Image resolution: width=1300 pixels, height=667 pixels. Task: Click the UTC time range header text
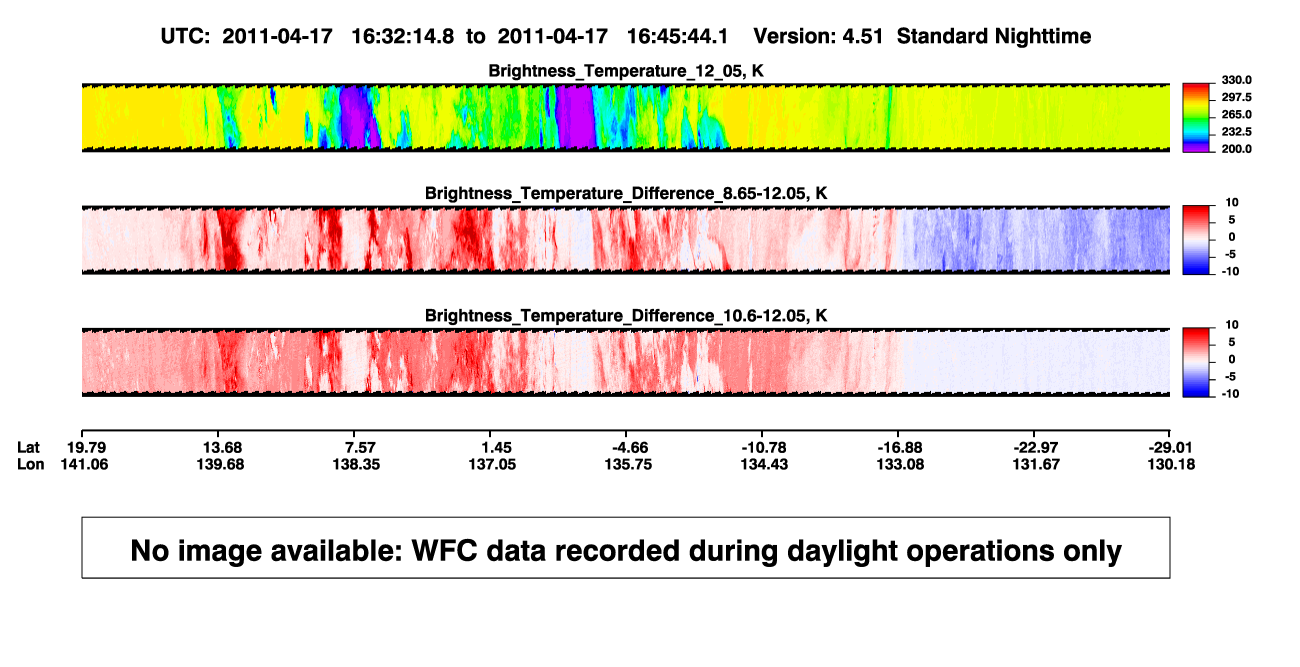(x=444, y=36)
